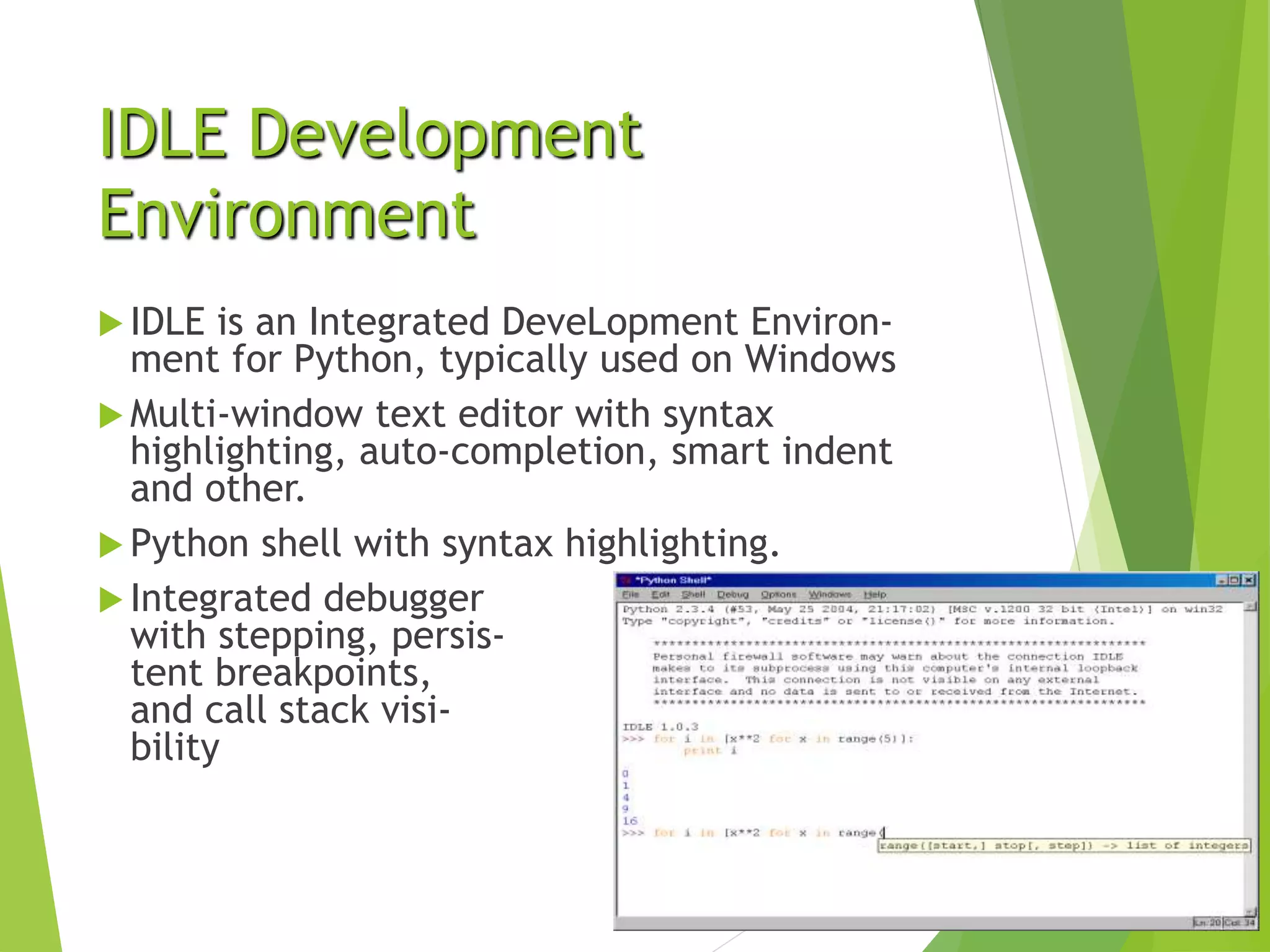
Task: Open the Debug menu
Action: click(732, 594)
